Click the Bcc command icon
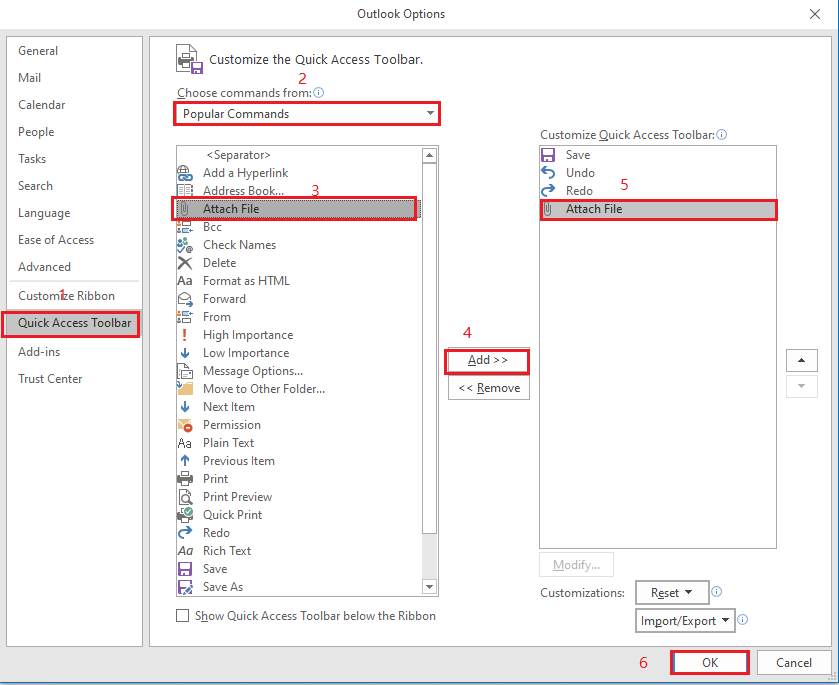This screenshot has width=839, height=685. 185,227
